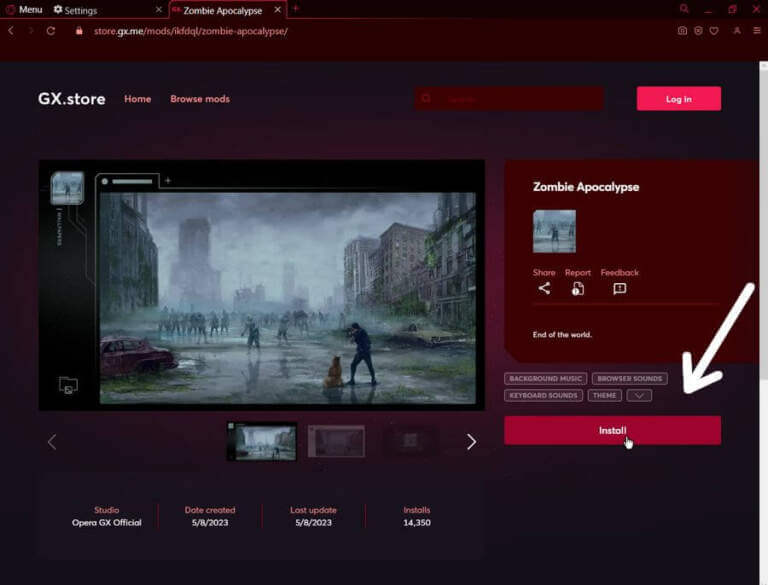Reload the page
Viewport: 768px width, 585px height.
click(x=50, y=31)
